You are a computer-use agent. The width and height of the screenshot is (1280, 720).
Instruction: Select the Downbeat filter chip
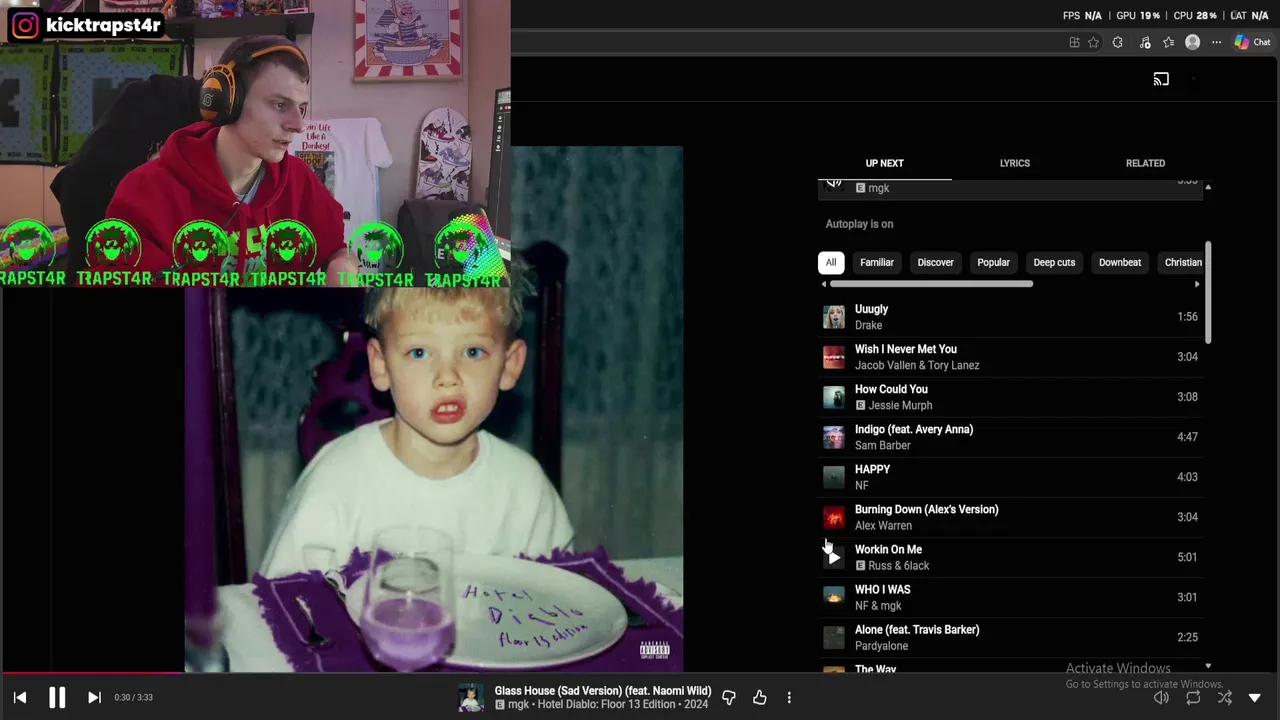tap(1119, 262)
